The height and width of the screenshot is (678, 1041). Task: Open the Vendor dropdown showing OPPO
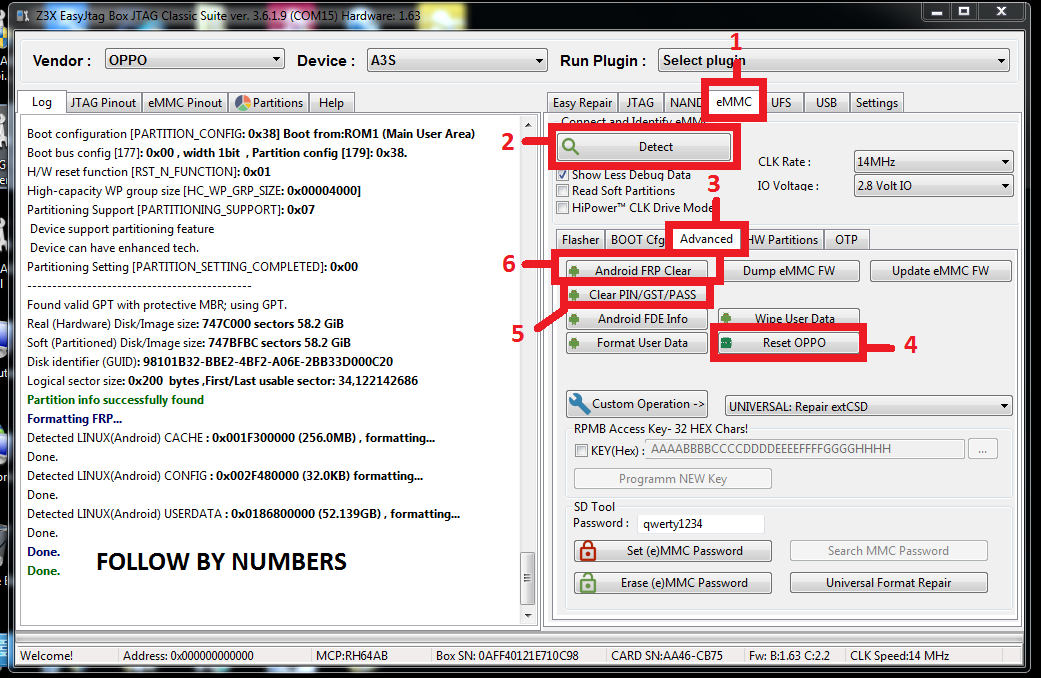[x=195, y=60]
